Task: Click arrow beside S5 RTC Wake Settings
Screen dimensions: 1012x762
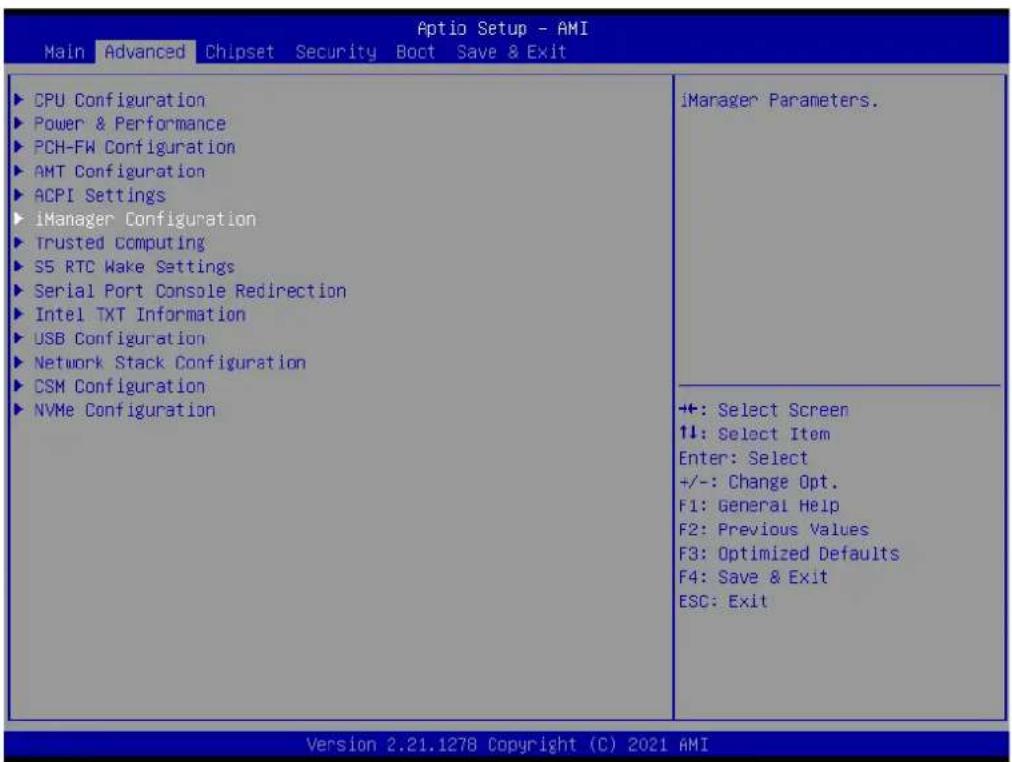Action: coord(19,266)
